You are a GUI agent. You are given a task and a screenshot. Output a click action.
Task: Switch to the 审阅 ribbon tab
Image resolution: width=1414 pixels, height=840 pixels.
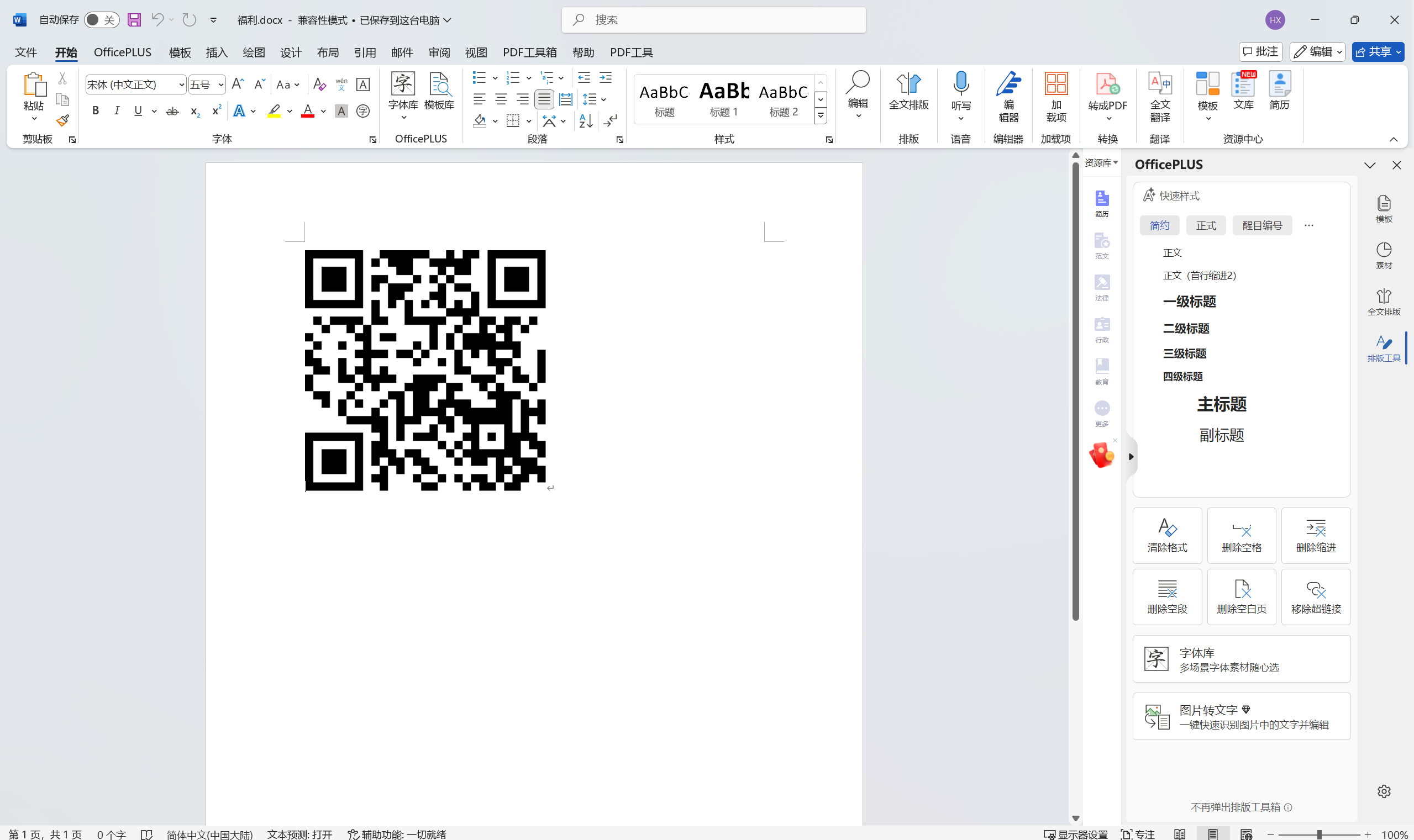coord(439,52)
